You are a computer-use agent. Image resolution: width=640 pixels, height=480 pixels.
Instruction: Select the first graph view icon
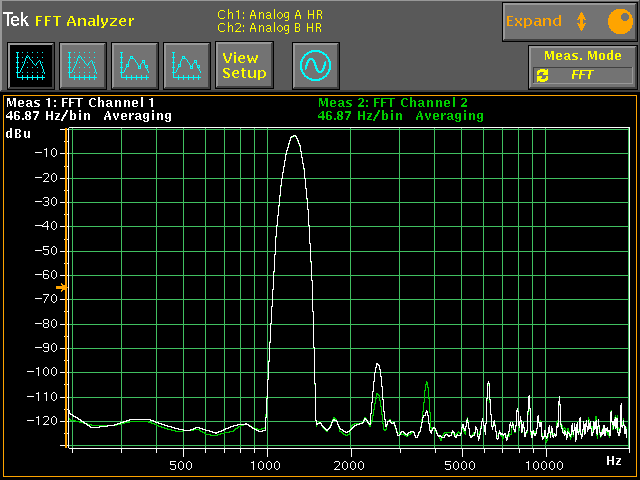pos(30,66)
